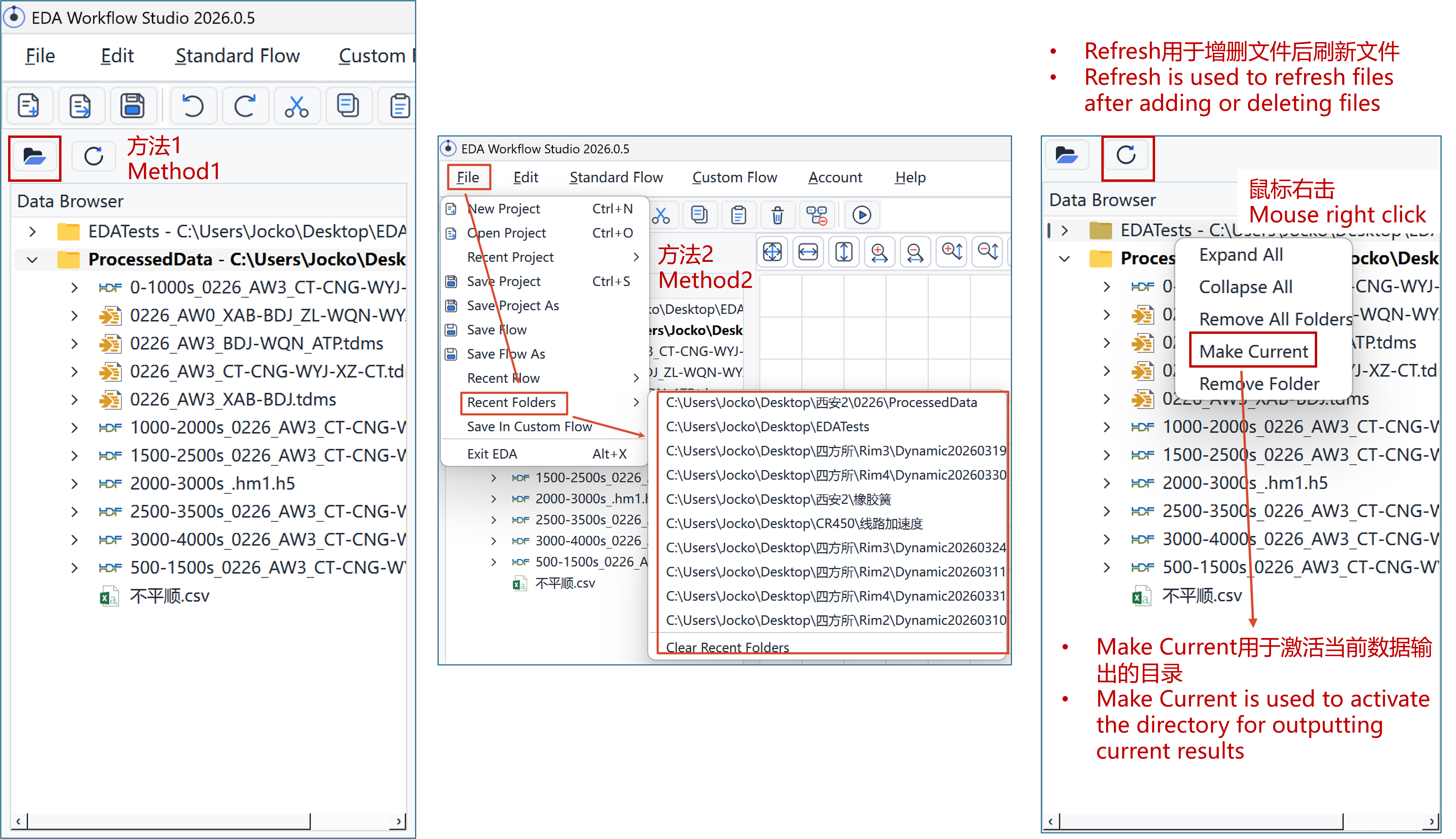Click open-folder icon labeled Method1
The image size is (1456, 839).
[34, 156]
